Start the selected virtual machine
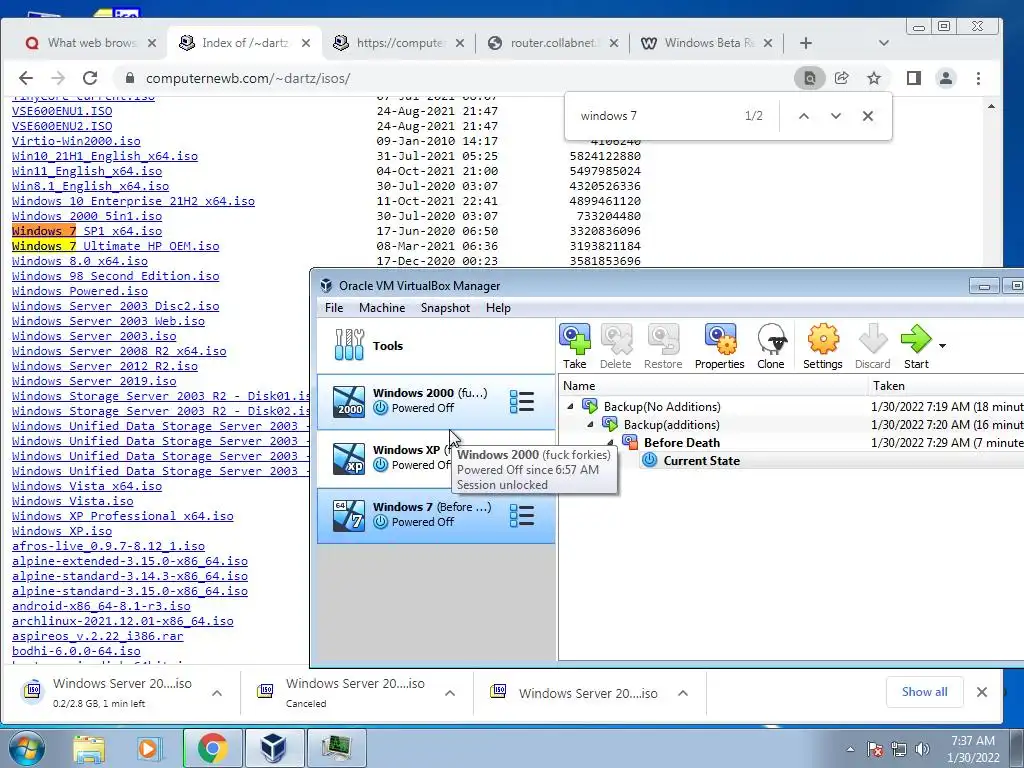1024x768 pixels. pos(916,347)
